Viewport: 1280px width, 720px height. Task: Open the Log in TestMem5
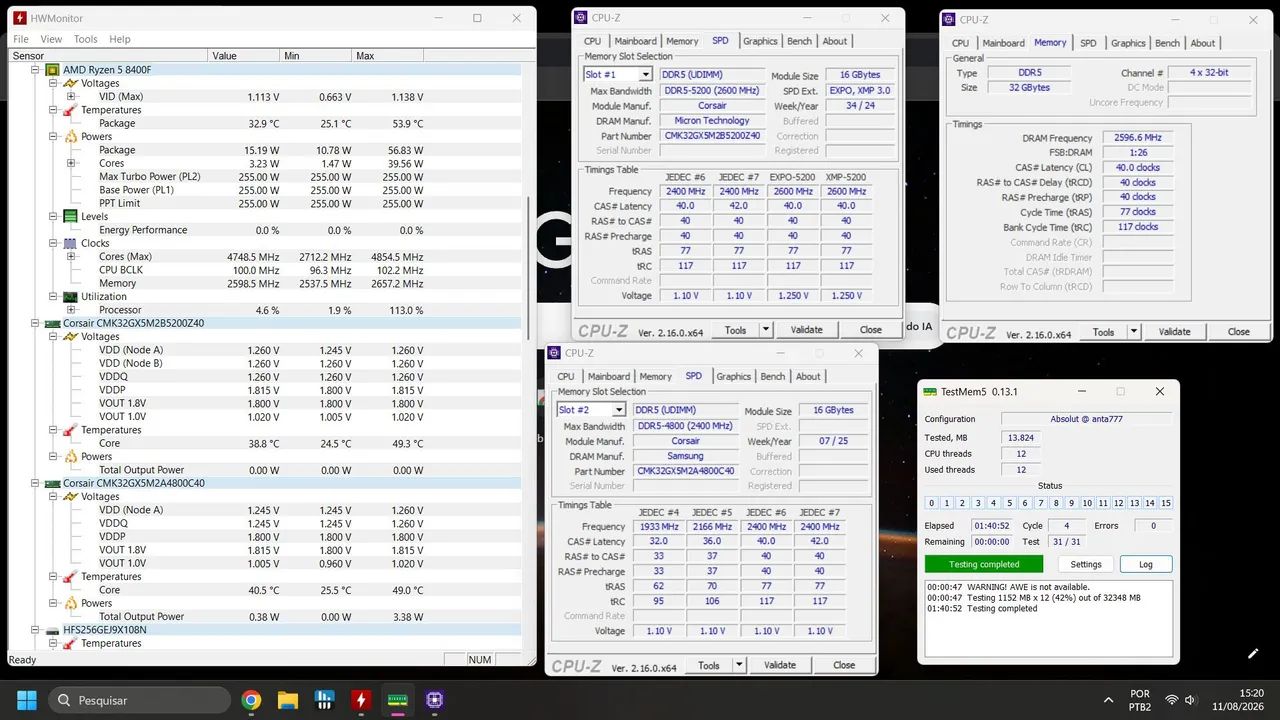tap(1146, 564)
